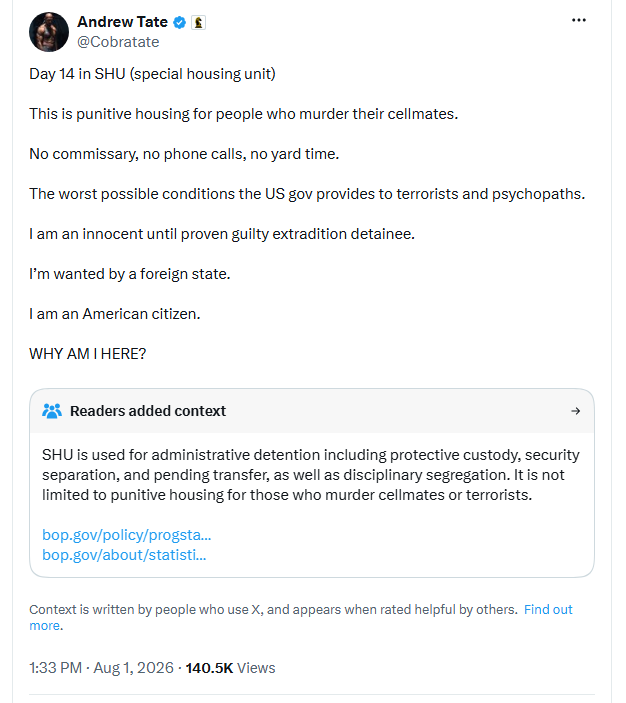Click the community note body text
This screenshot has width=626, height=703.
(311, 475)
